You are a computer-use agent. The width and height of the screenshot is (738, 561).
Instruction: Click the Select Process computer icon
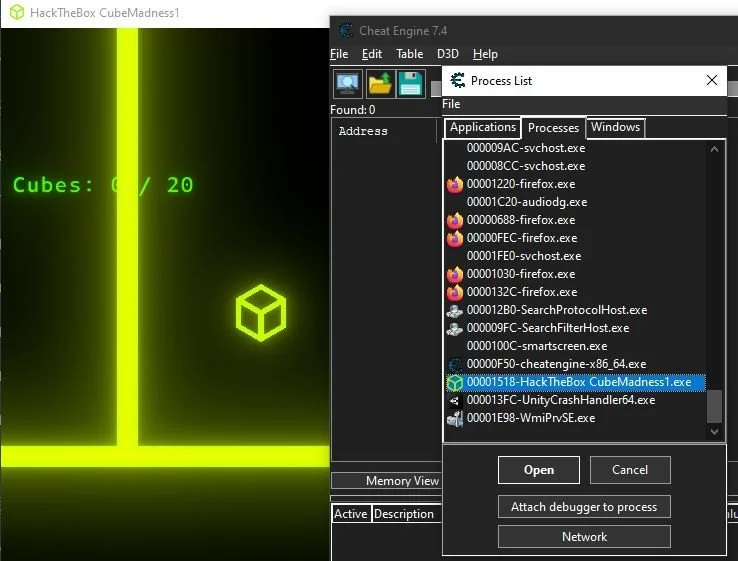pyautogui.click(x=347, y=84)
